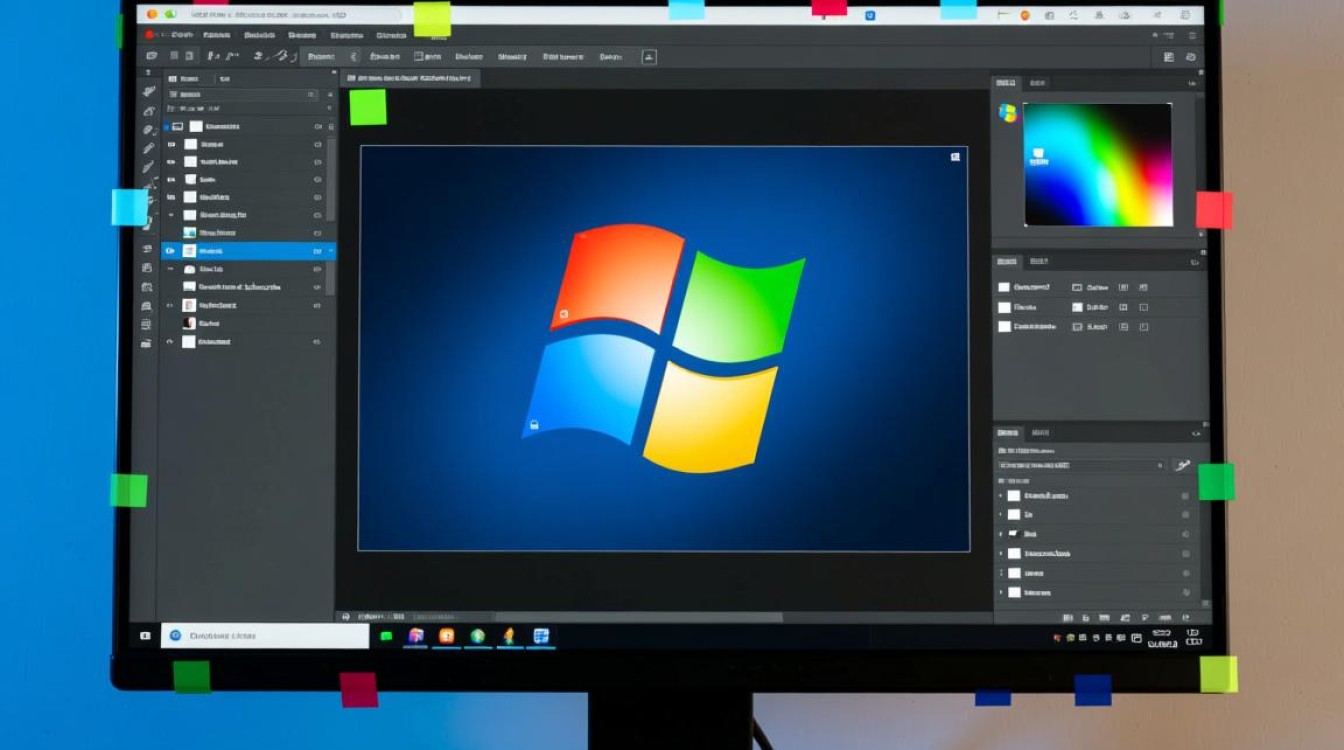This screenshot has width=1344, height=750.
Task: Expand the first row in the lower-right panel list
Action: click(1001, 496)
